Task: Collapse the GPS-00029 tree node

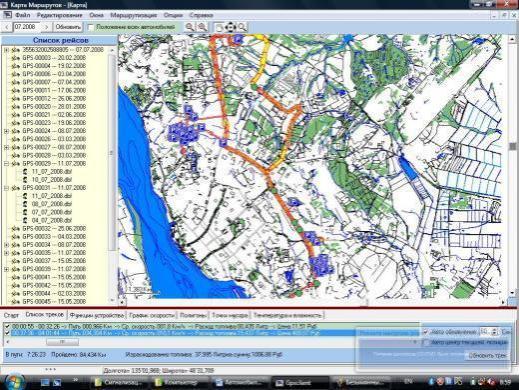Action: (x=6, y=164)
